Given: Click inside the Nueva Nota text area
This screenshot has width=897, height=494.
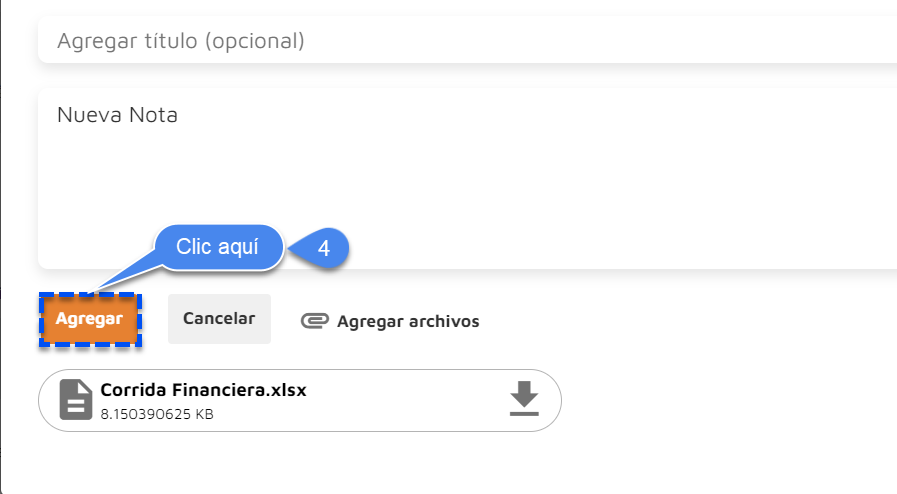Looking at the screenshot, I should (x=467, y=178).
